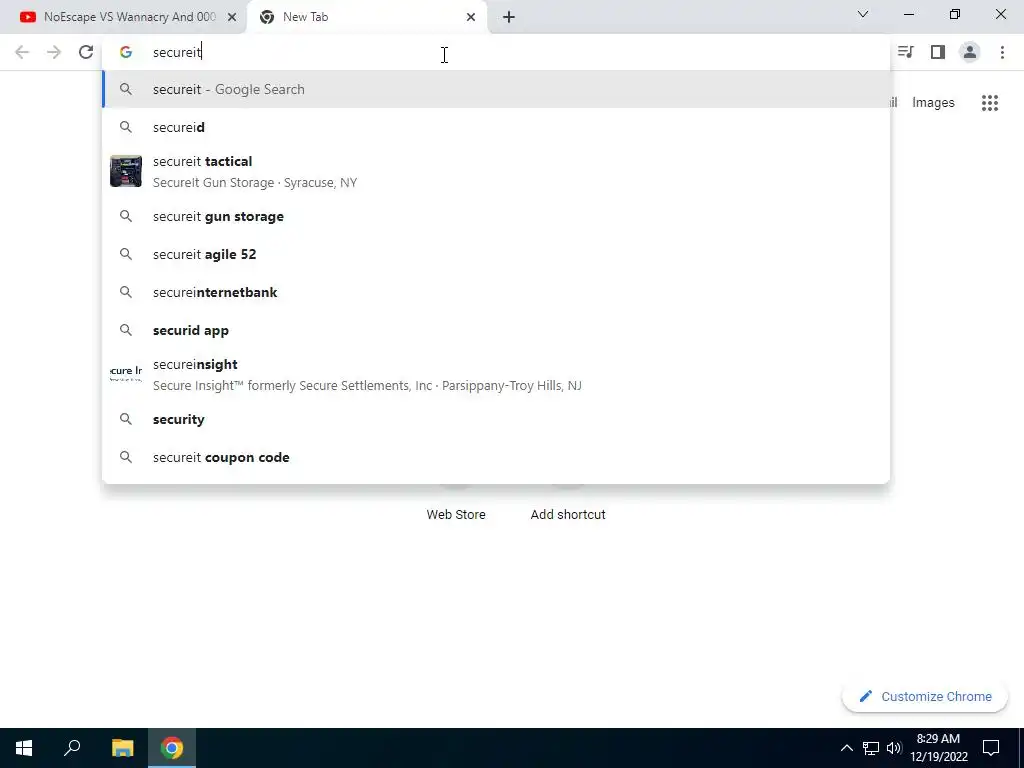The width and height of the screenshot is (1024, 768).
Task: Toggle the side panel icon
Action: tap(938, 52)
